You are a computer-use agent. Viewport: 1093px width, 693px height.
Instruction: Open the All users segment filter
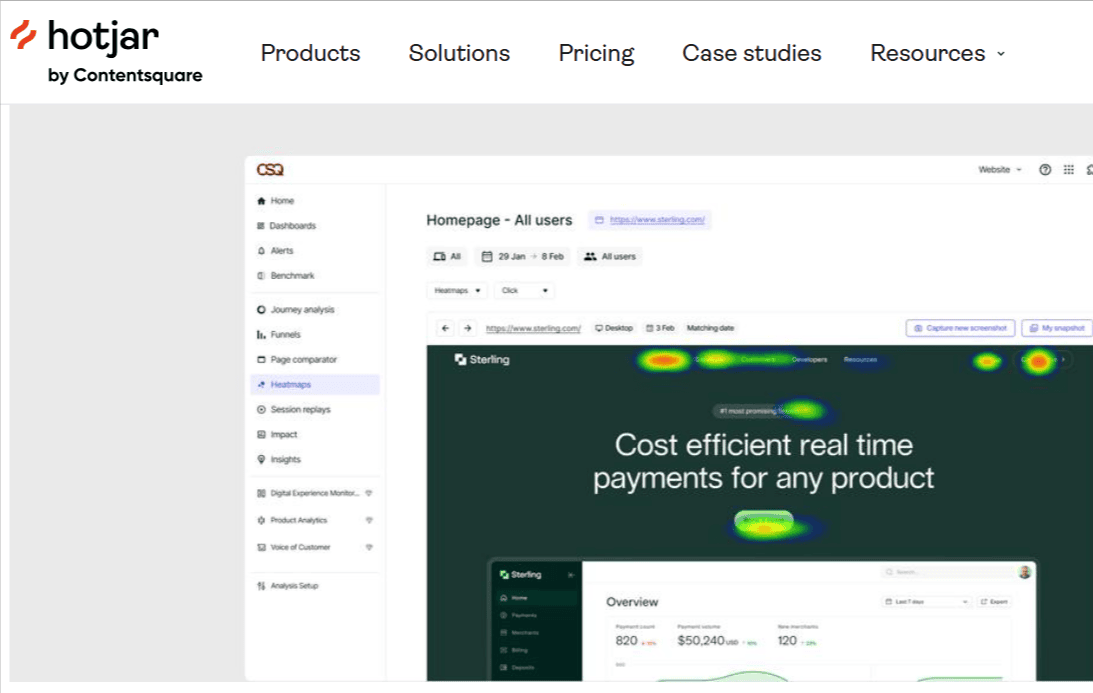tap(610, 257)
